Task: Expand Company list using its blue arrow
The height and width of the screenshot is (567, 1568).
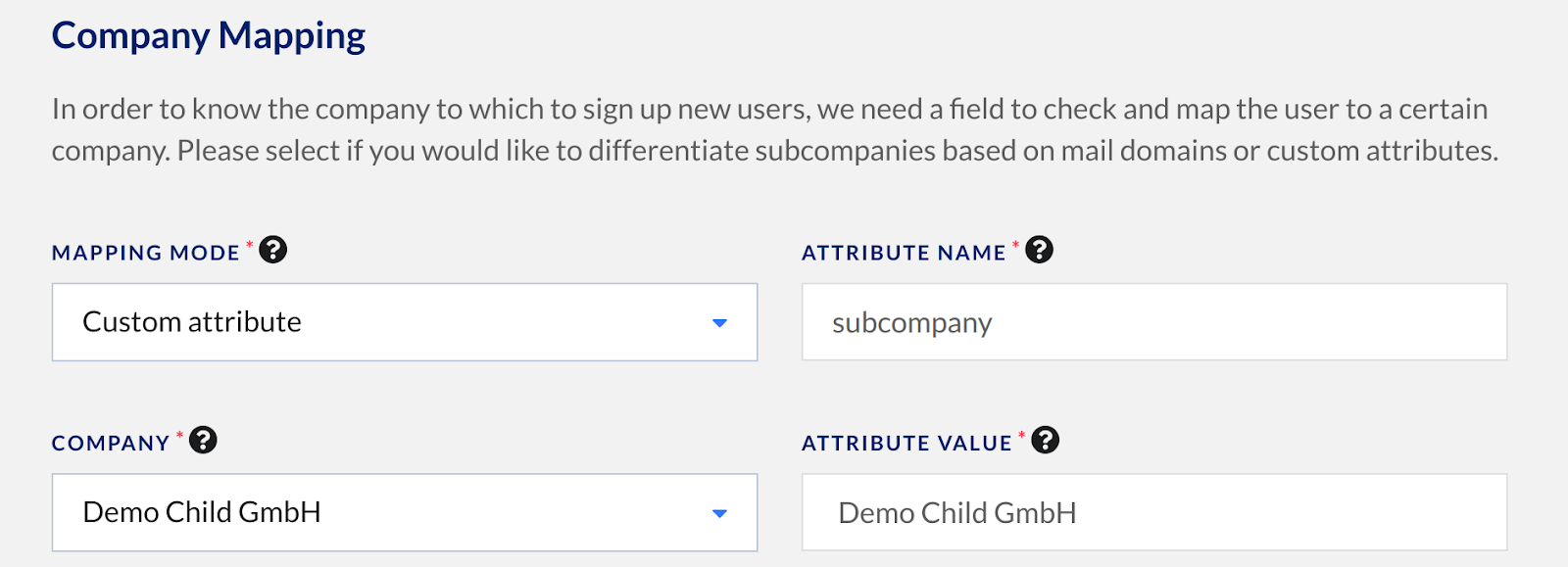Action: 719,513
